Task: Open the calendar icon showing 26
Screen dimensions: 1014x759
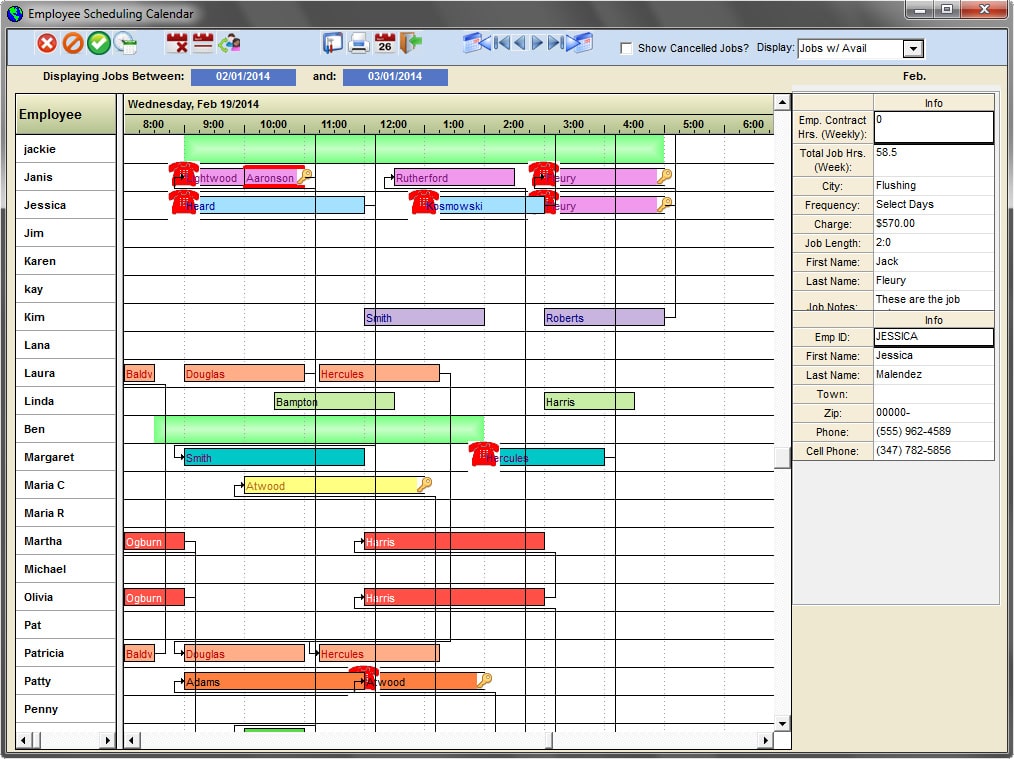Action: (385, 43)
